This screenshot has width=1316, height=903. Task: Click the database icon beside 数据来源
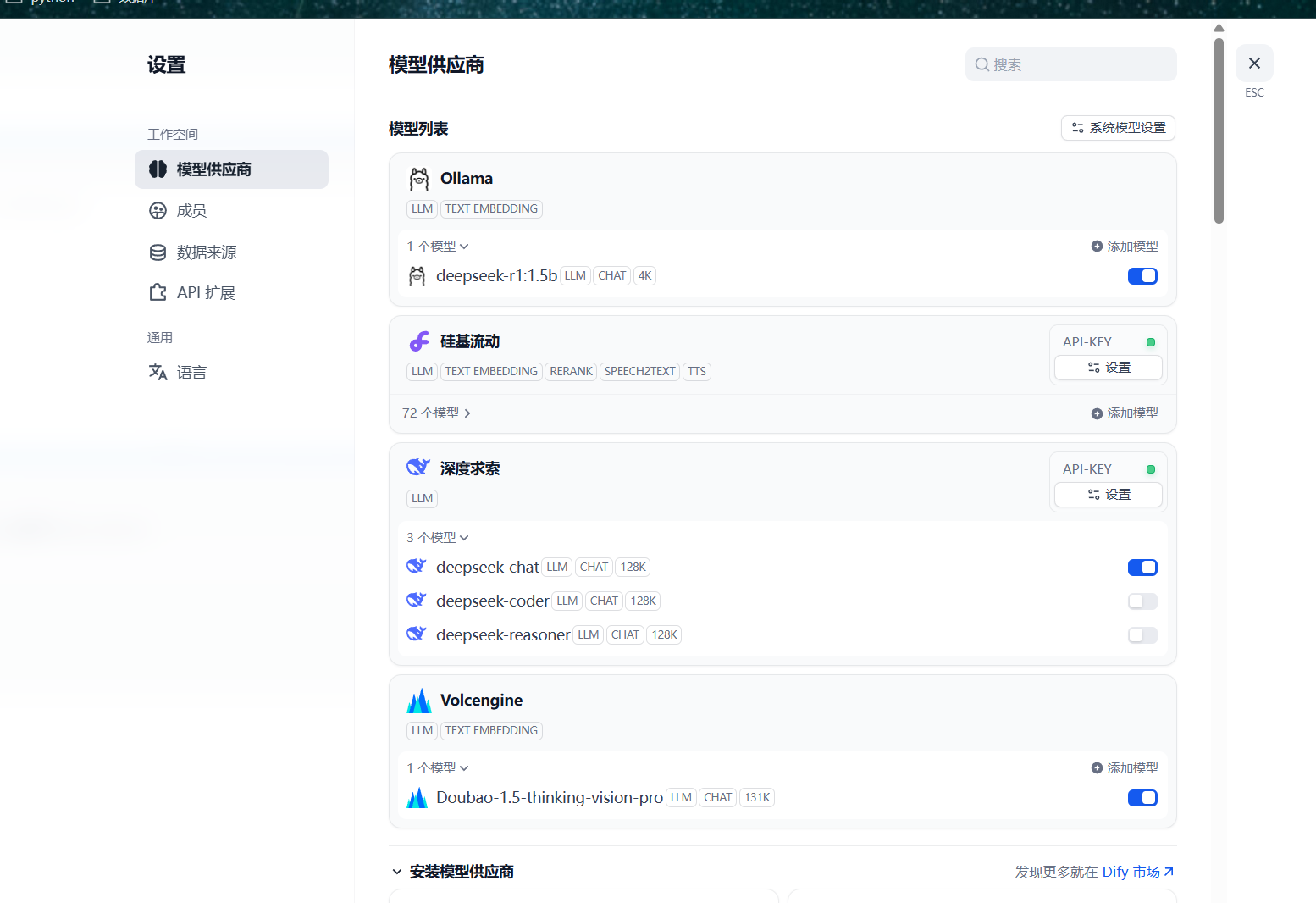[158, 252]
